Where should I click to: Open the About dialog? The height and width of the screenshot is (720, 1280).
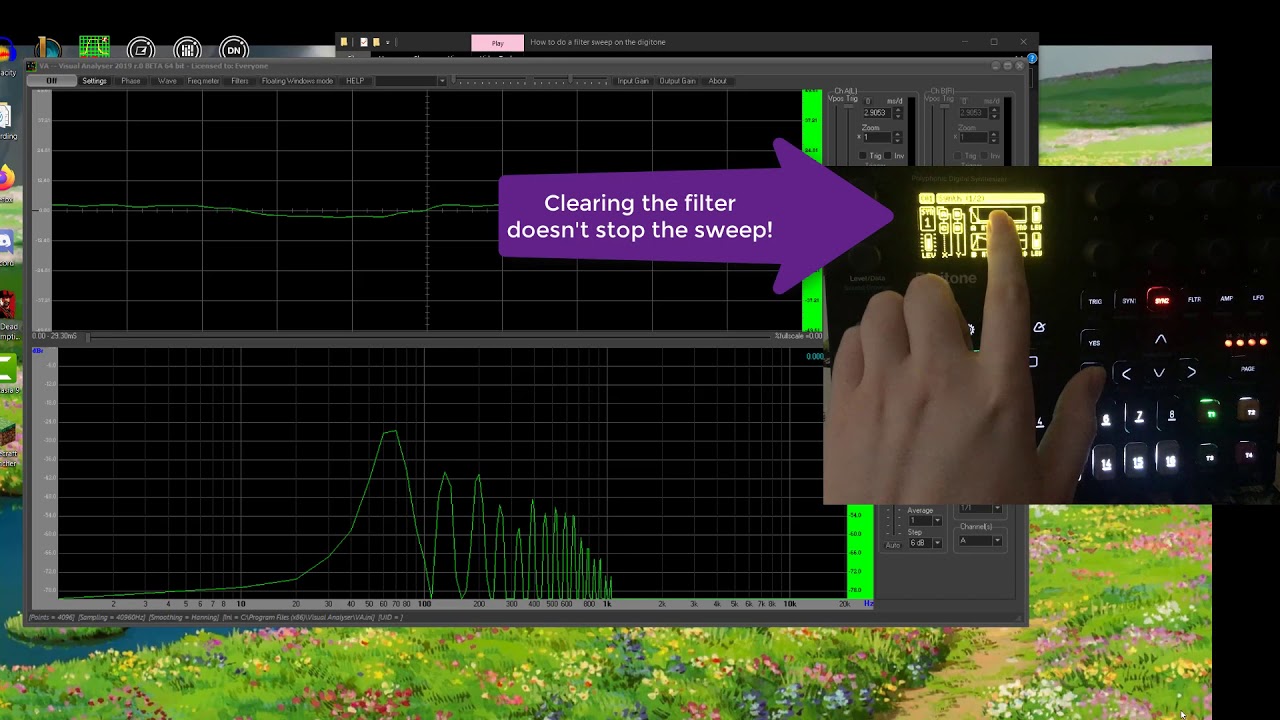pos(718,81)
